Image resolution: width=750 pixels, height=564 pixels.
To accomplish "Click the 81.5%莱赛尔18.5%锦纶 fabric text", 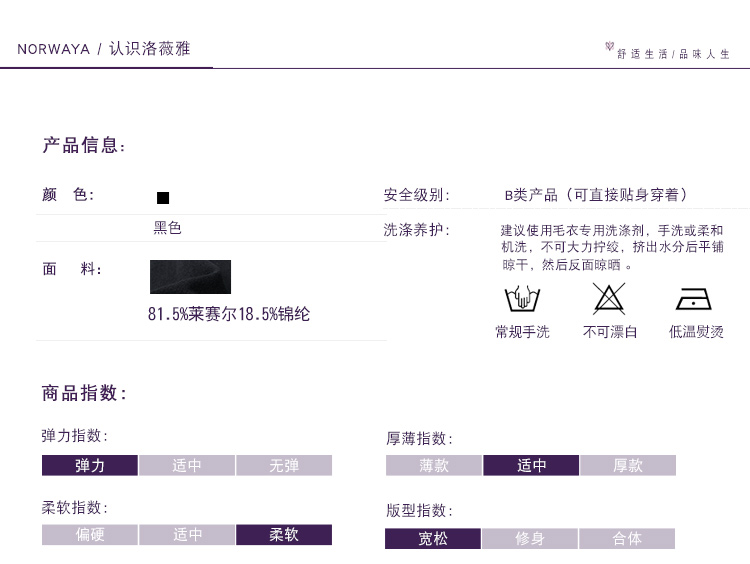I will click(229, 314).
